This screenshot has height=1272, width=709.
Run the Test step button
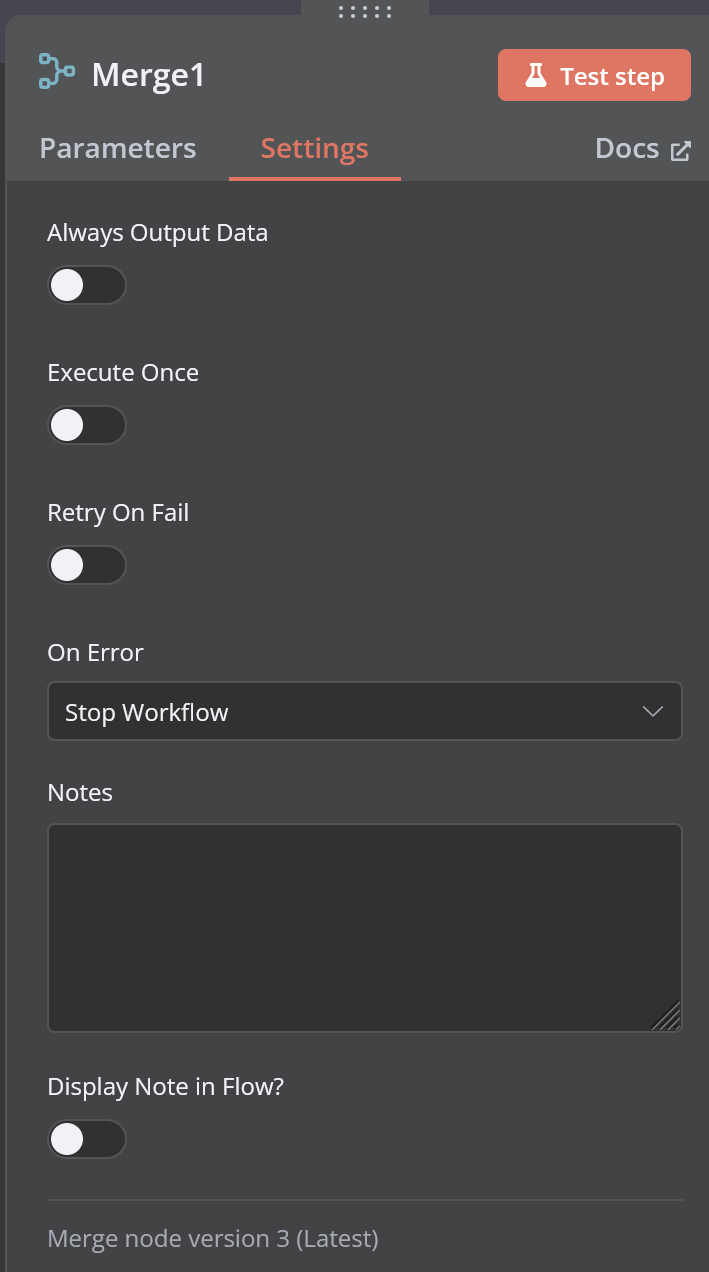594,76
